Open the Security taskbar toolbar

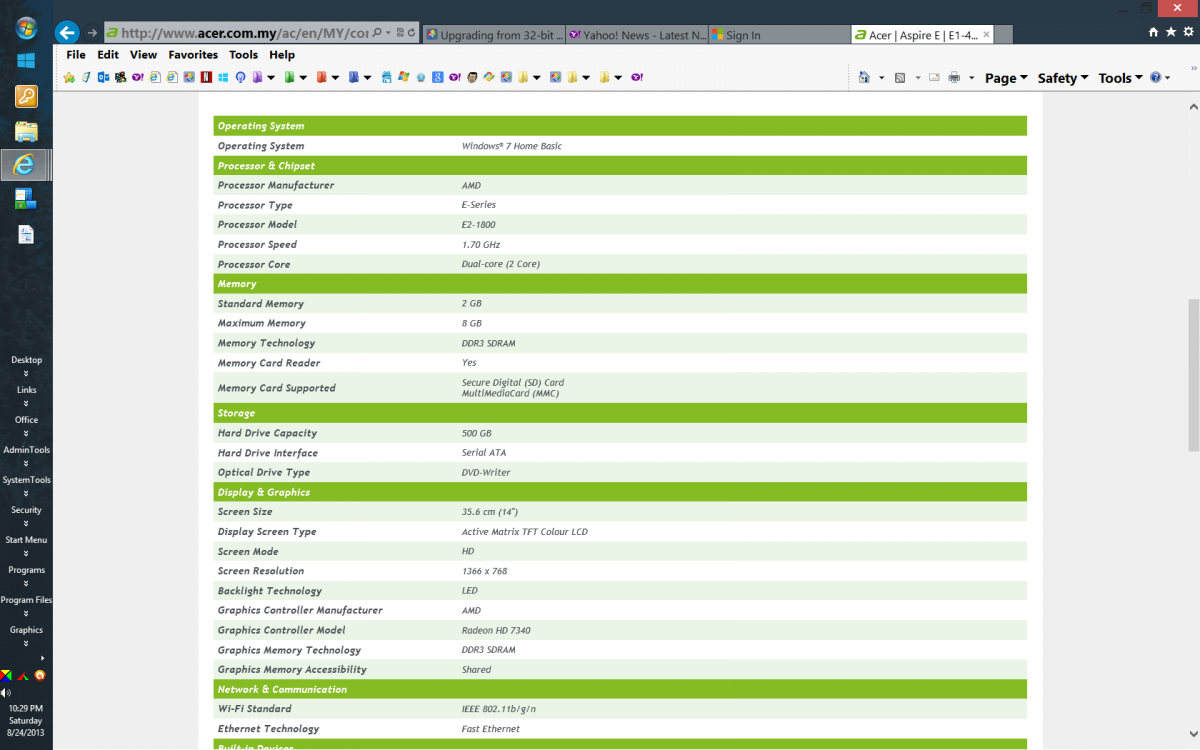[x=26, y=510]
